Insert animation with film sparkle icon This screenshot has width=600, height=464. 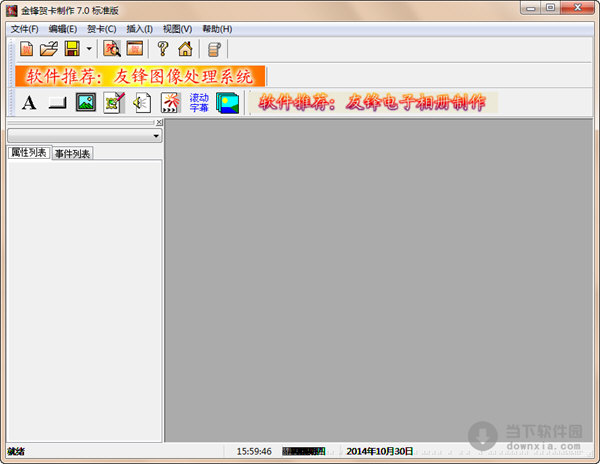tap(170, 103)
